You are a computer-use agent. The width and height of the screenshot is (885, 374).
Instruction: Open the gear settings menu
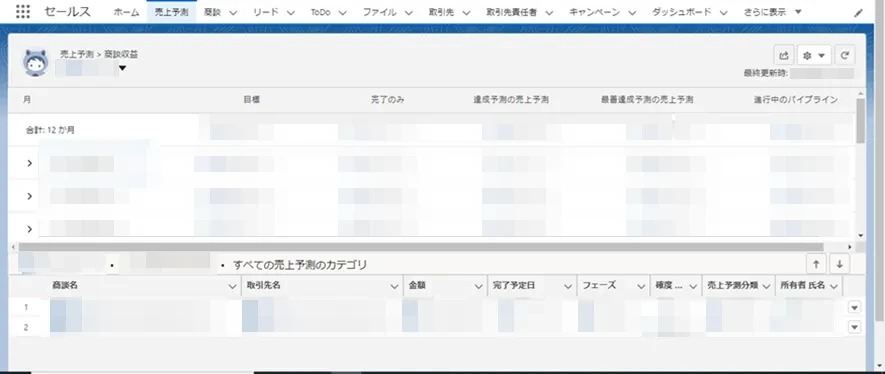point(813,55)
